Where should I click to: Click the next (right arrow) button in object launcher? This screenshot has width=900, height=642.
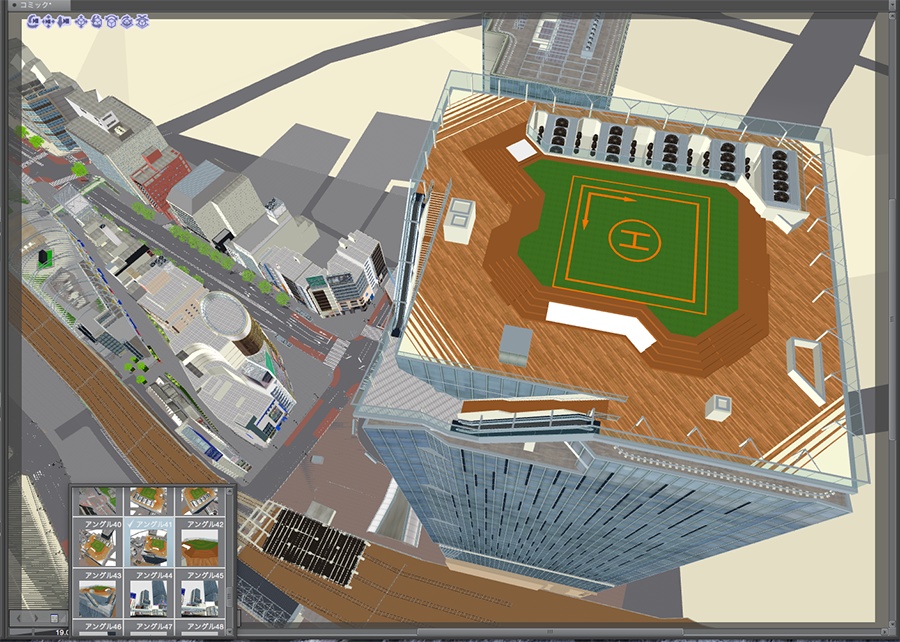coord(36,618)
